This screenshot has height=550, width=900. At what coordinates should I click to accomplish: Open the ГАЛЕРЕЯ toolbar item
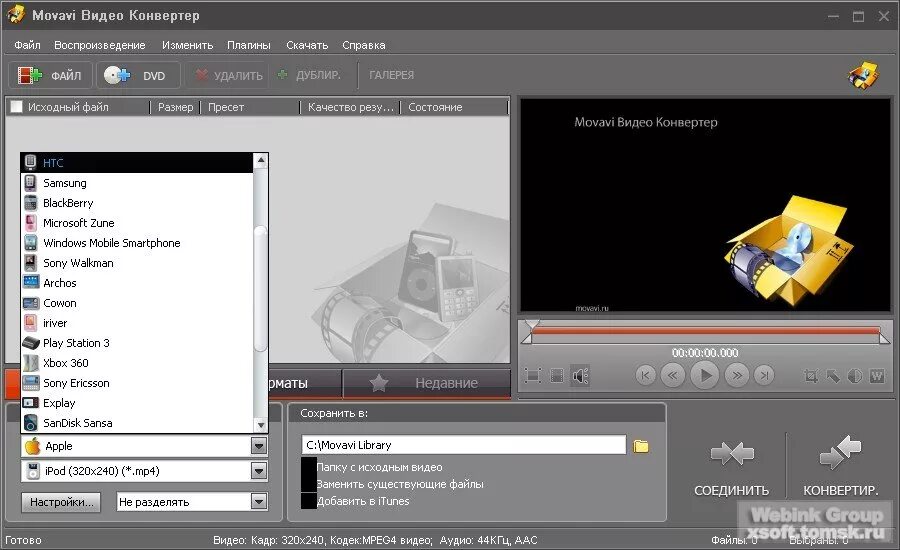(x=391, y=75)
